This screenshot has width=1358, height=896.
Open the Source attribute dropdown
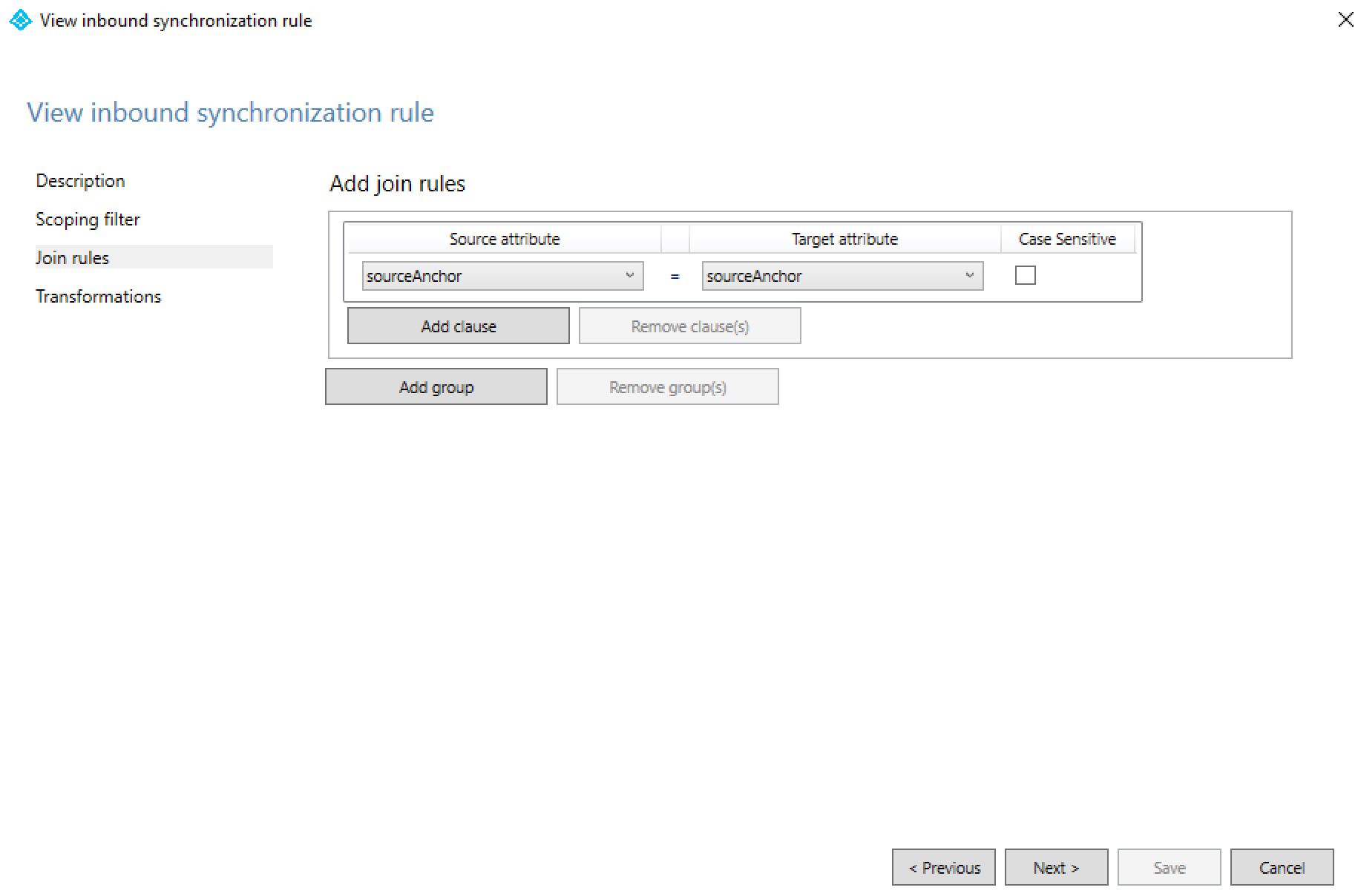click(502, 276)
